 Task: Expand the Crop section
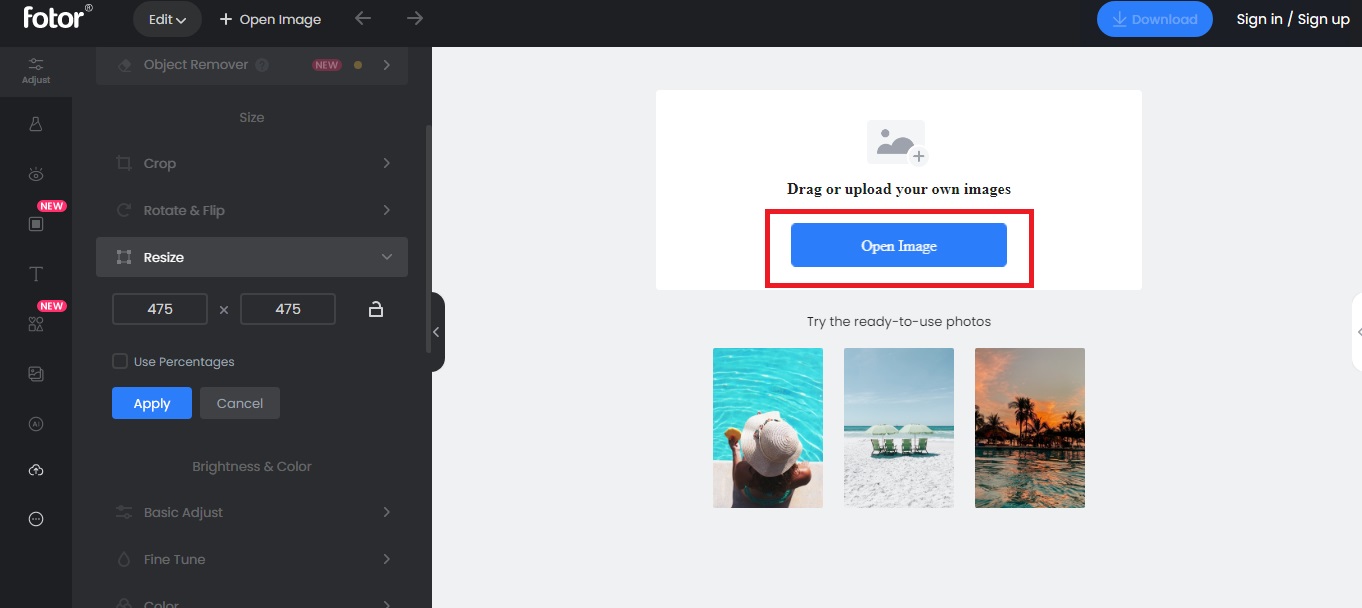coord(251,163)
